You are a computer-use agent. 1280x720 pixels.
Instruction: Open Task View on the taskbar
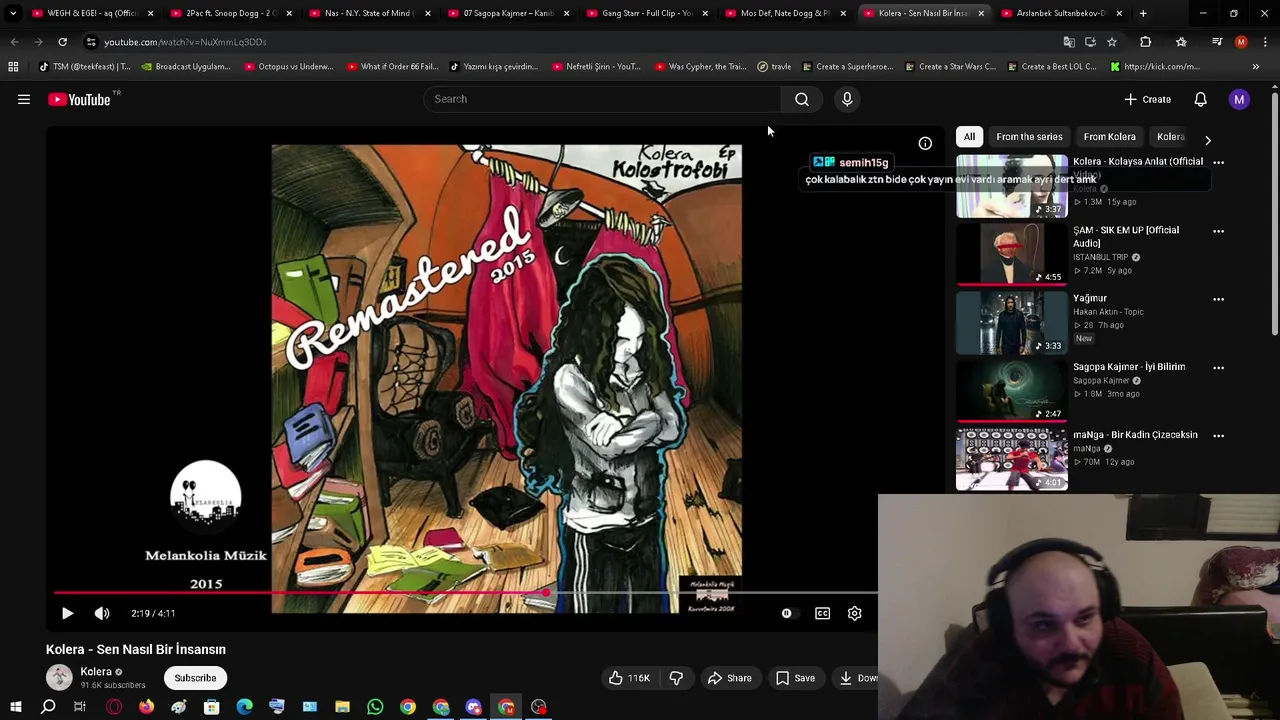[80, 707]
